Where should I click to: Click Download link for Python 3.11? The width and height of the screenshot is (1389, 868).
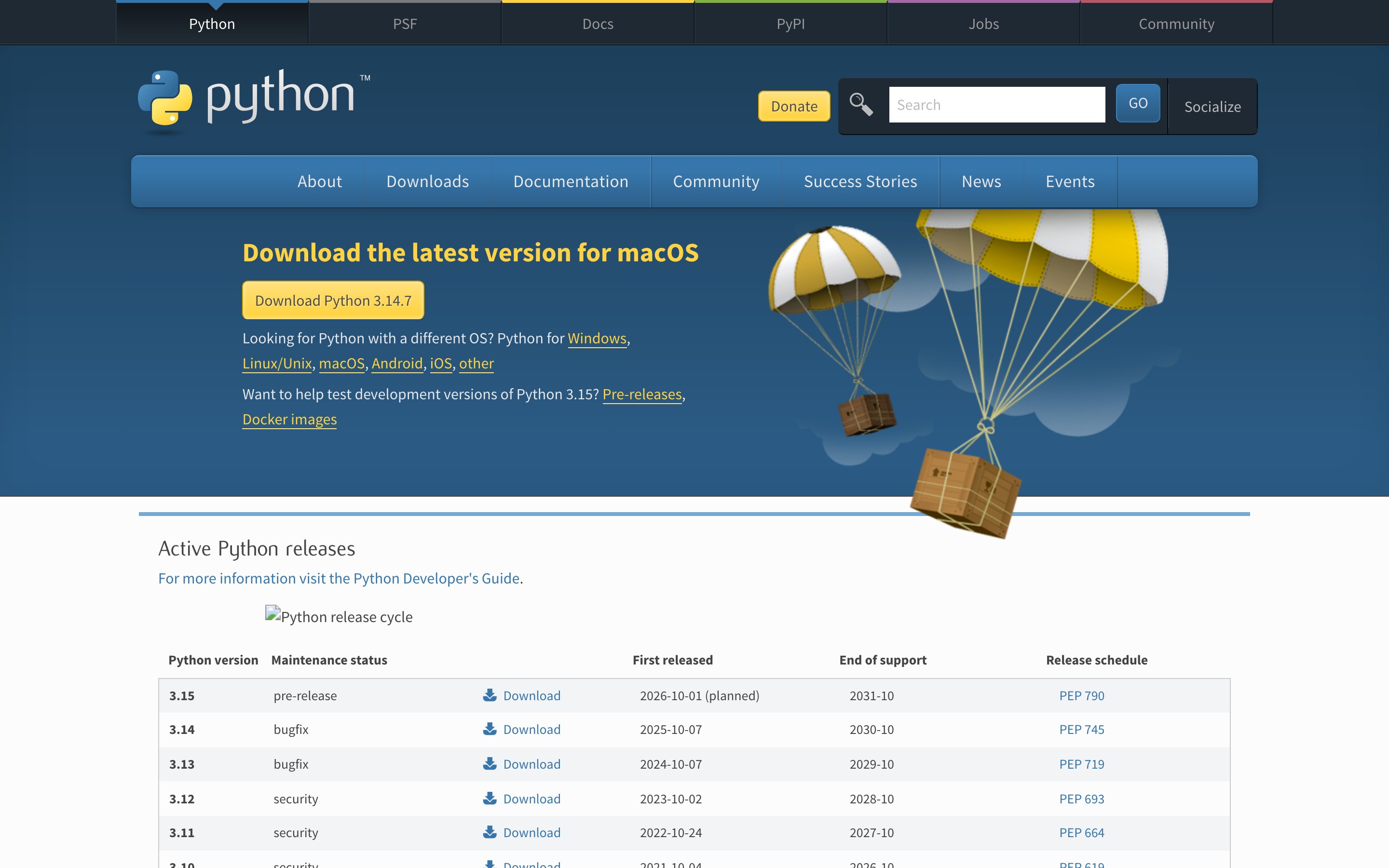coord(531,832)
